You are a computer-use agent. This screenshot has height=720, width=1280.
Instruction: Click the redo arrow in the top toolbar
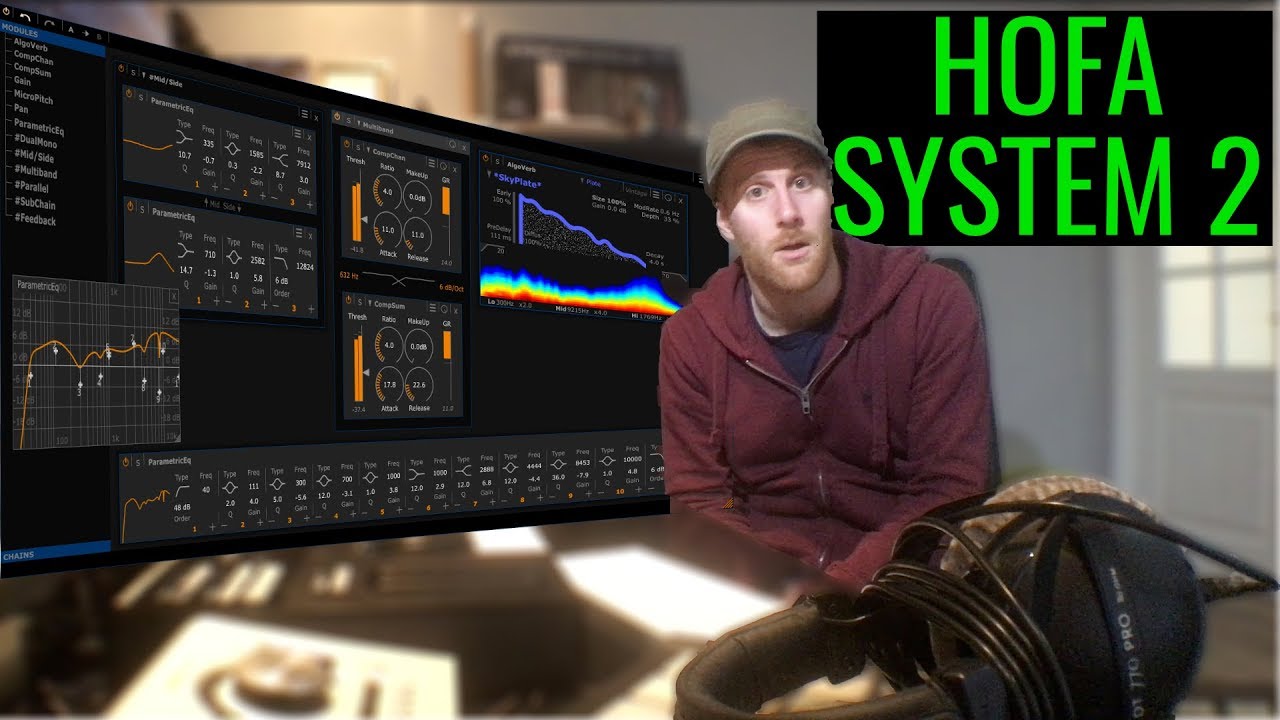(x=49, y=23)
